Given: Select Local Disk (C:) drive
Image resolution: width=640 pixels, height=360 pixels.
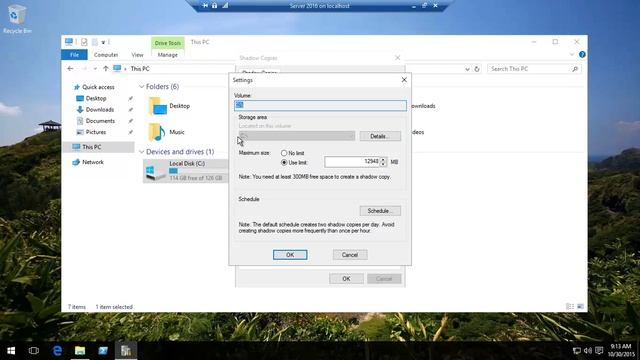Looking at the screenshot, I should [185, 171].
